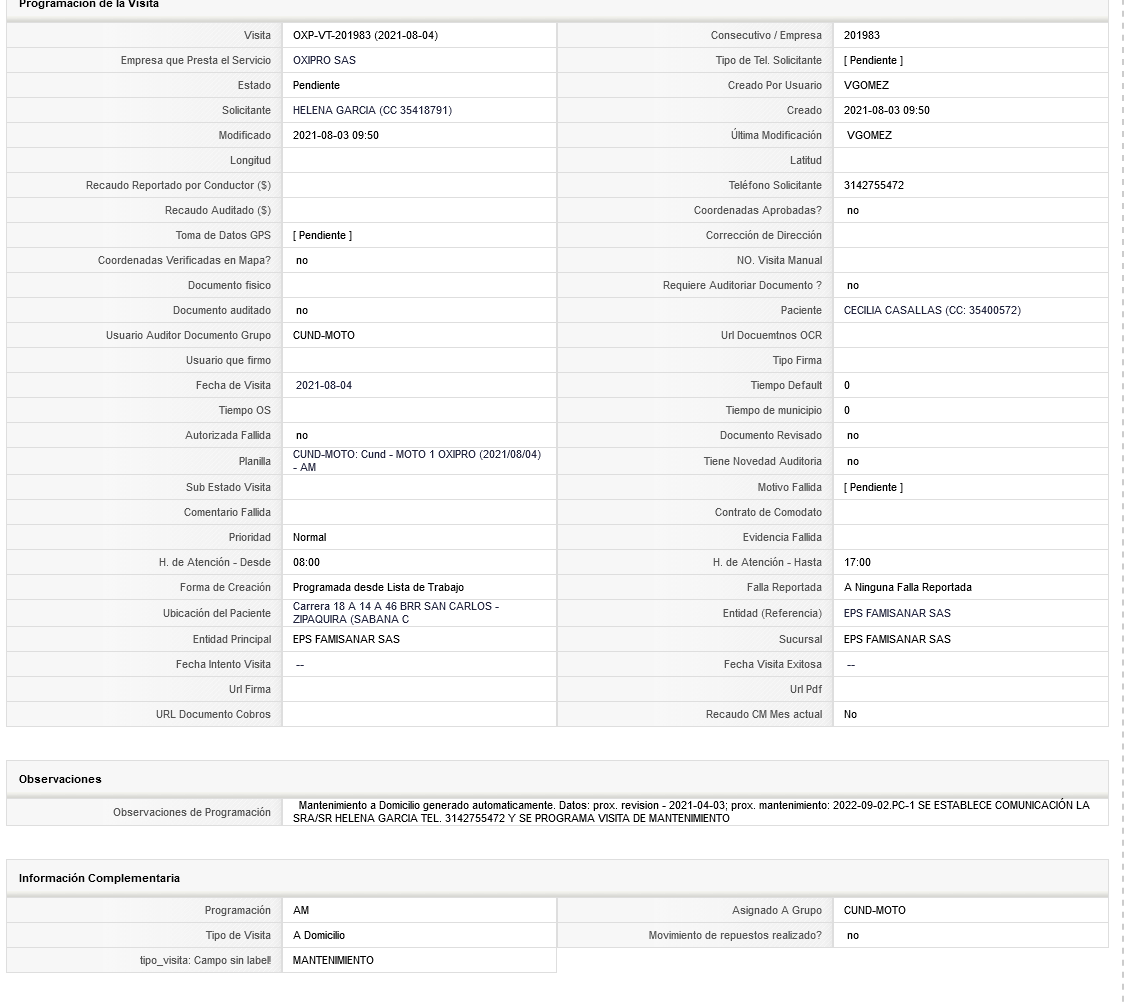
Task: Select Asignado A Grupo value CUND-MOTO
Action: tap(875, 911)
